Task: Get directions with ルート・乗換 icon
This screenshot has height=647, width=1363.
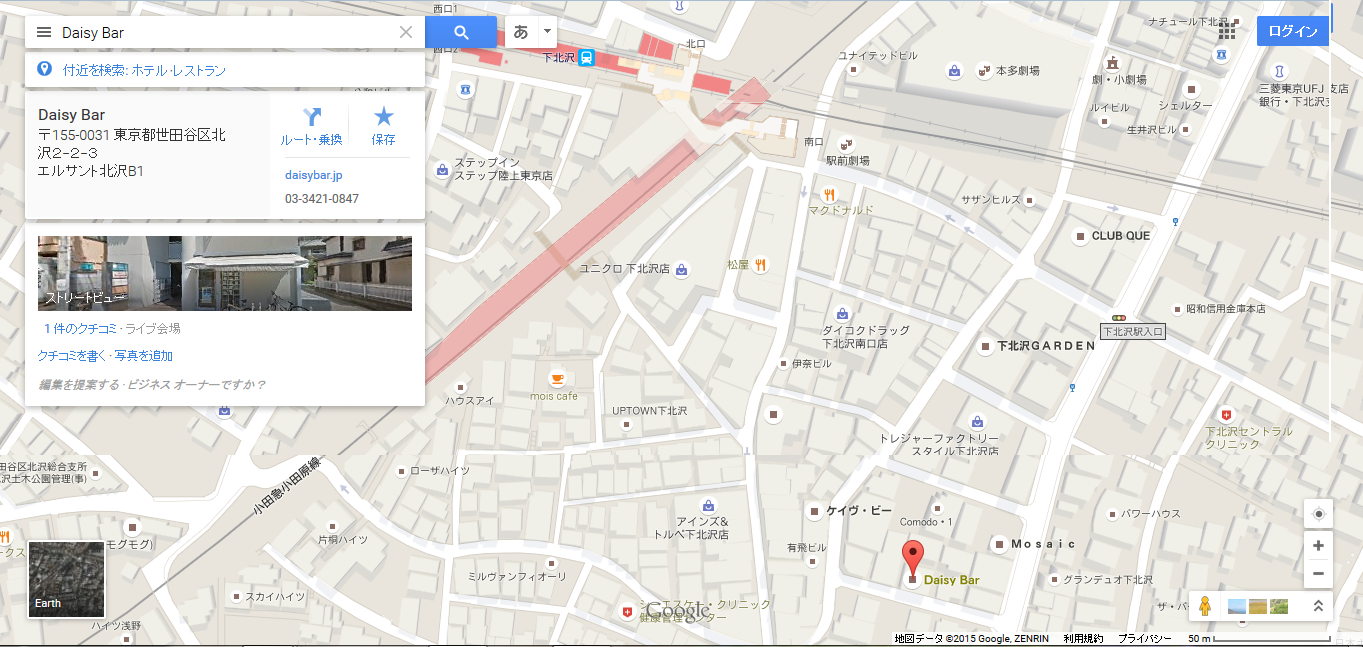Action: tap(311, 127)
